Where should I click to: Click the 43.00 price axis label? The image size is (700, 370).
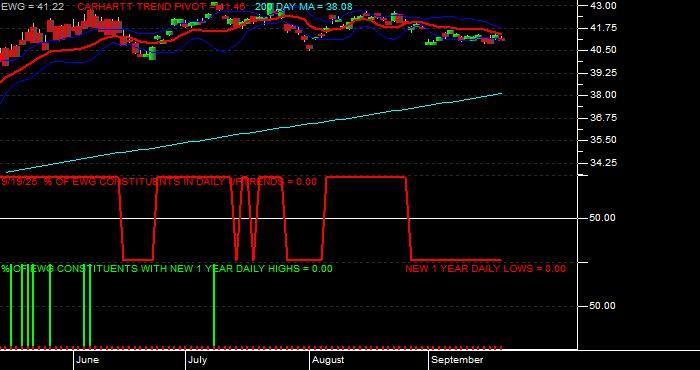(604, 5)
